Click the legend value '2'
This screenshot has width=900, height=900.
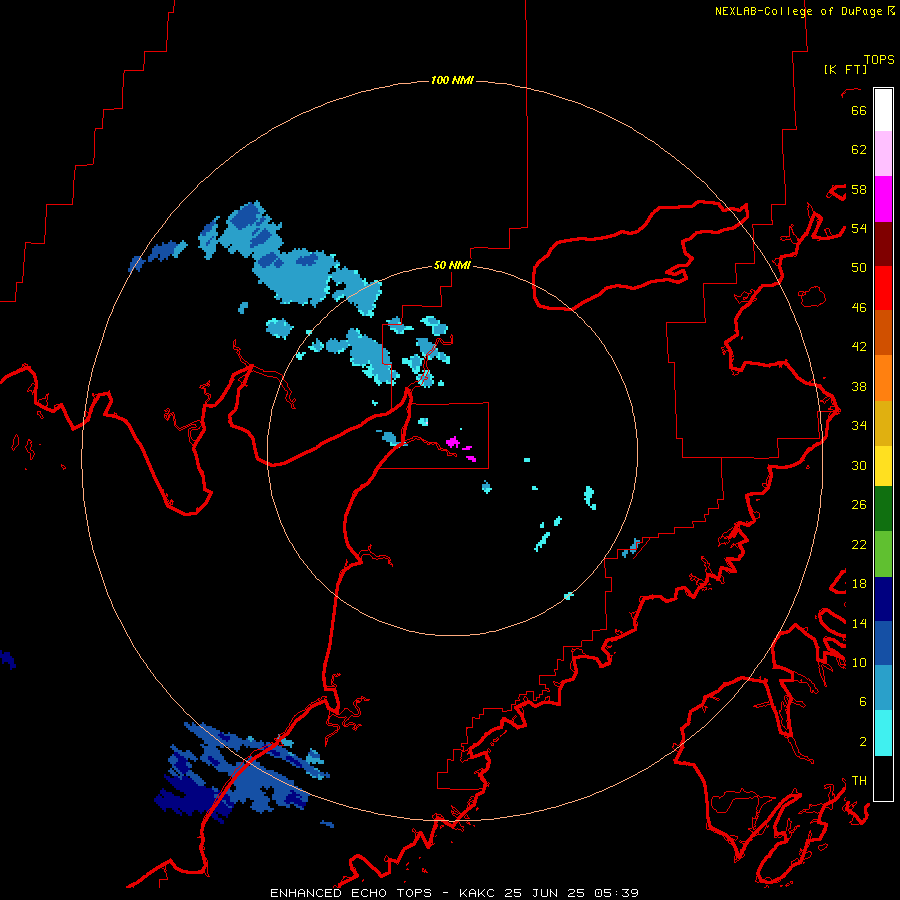click(x=862, y=741)
